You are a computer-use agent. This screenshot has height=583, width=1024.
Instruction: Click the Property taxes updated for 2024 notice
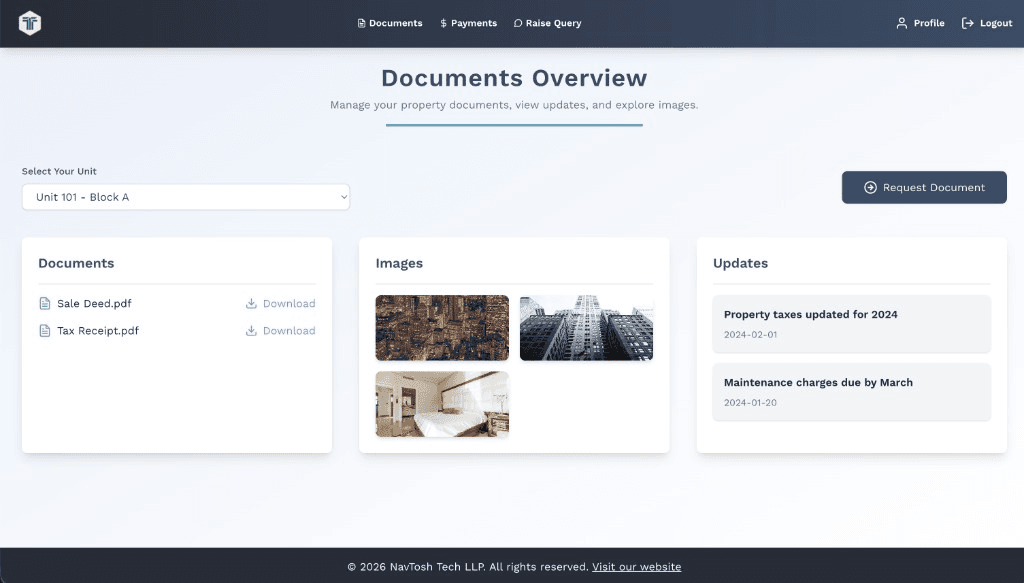(x=851, y=323)
